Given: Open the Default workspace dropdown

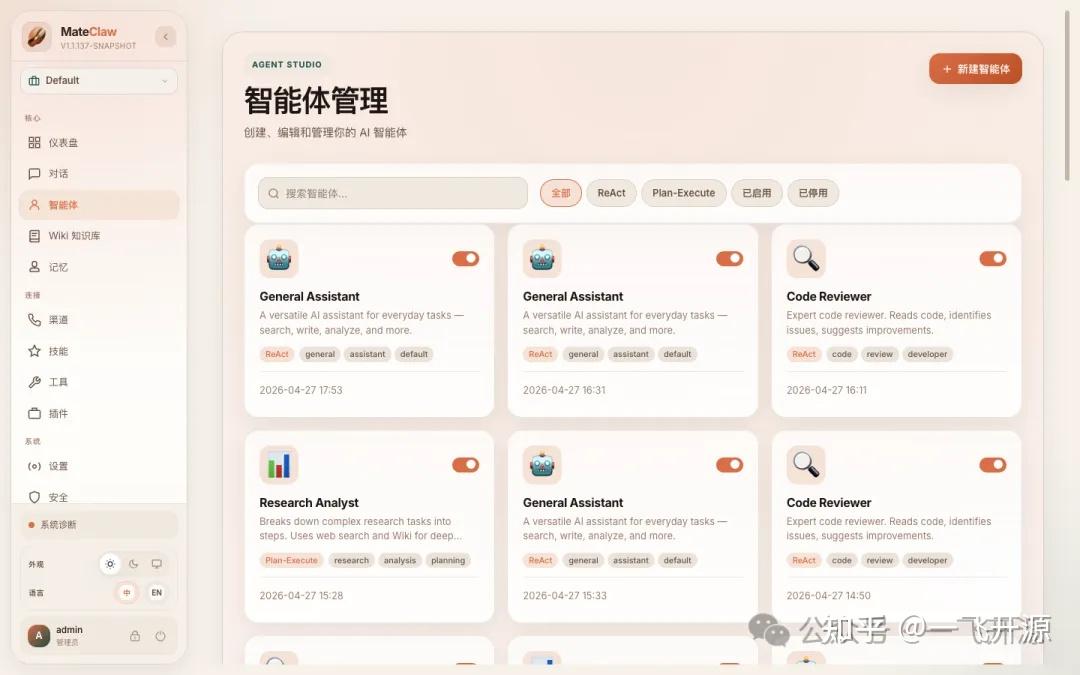Looking at the screenshot, I should [98, 81].
